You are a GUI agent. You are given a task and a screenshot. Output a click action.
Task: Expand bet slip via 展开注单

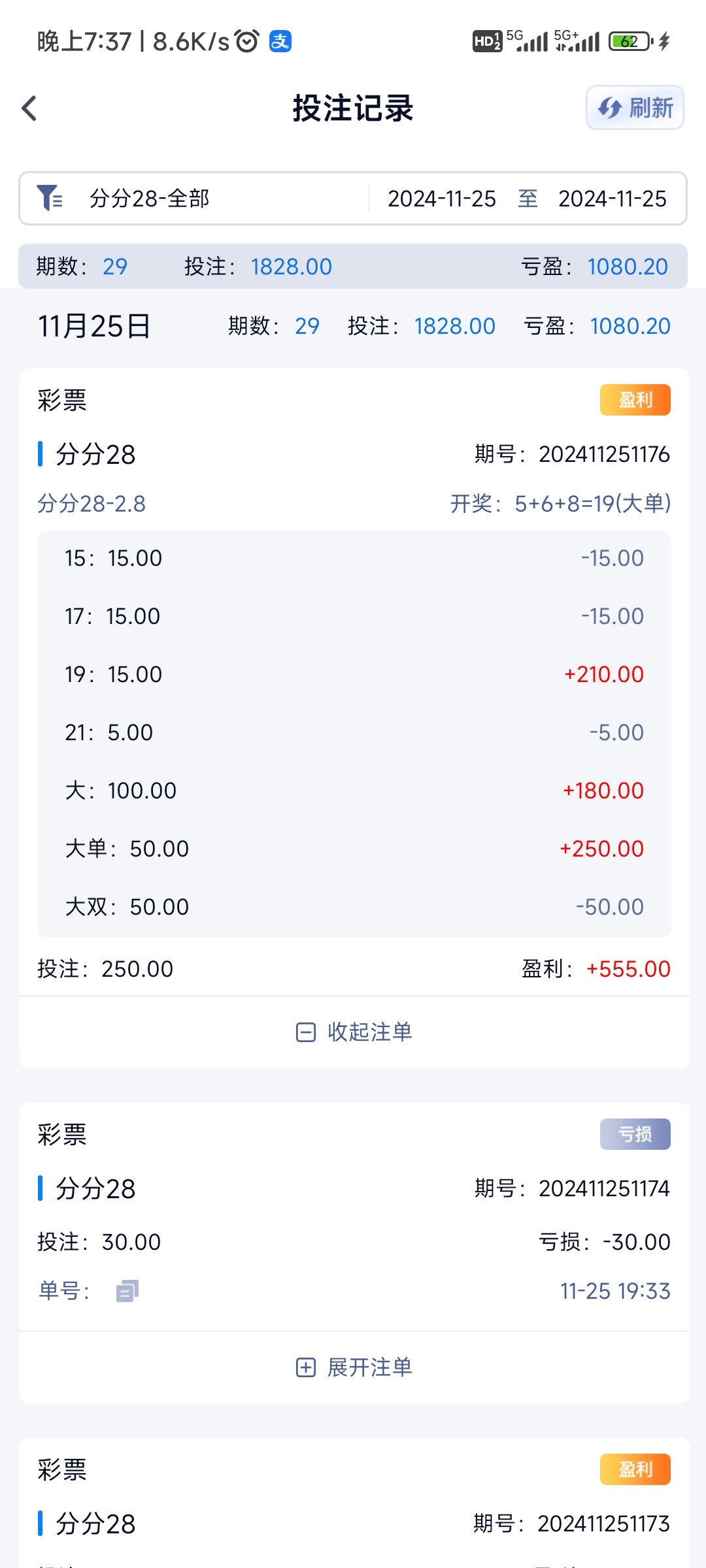click(369, 1367)
